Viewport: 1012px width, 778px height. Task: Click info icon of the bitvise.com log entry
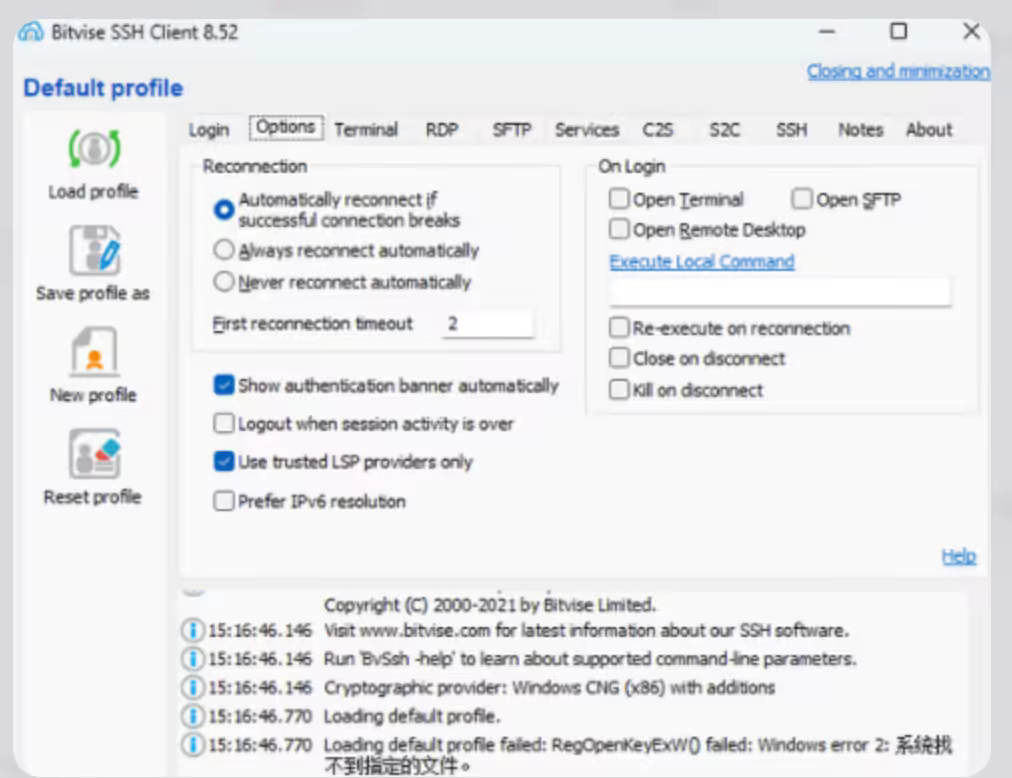[192, 630]
